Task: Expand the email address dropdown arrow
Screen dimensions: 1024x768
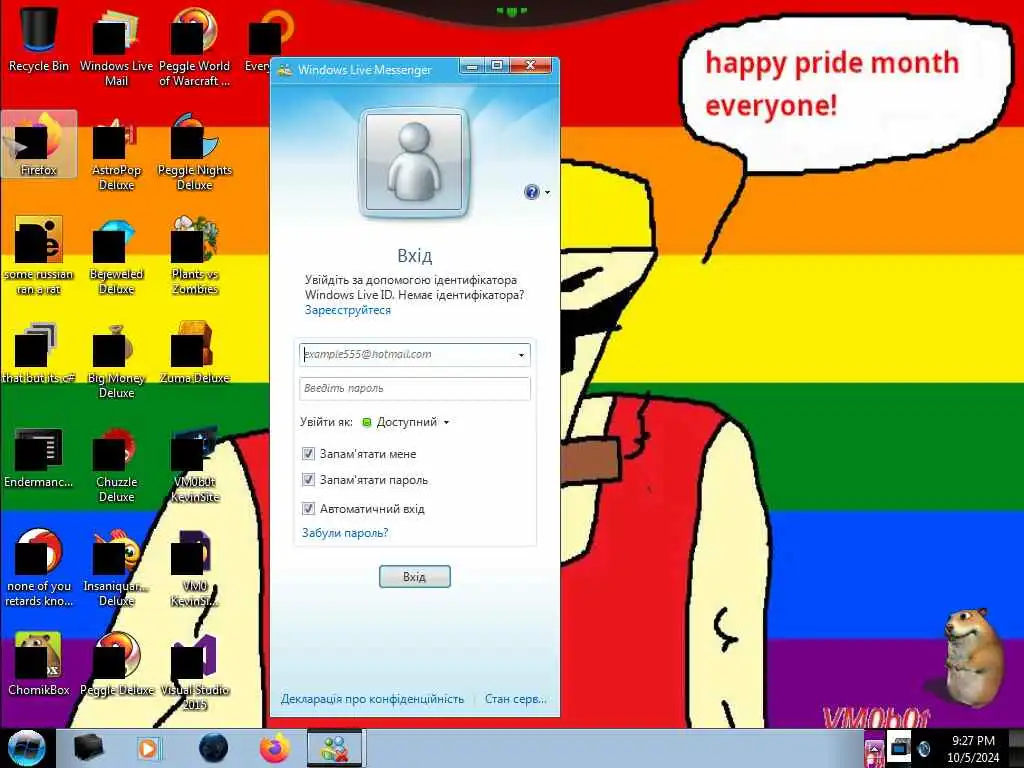Action: 521,355
